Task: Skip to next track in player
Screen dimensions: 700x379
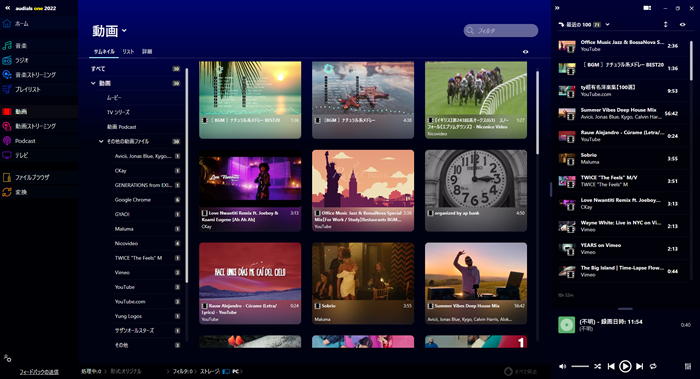Action: pyautogui.click(x=639, y=366)
